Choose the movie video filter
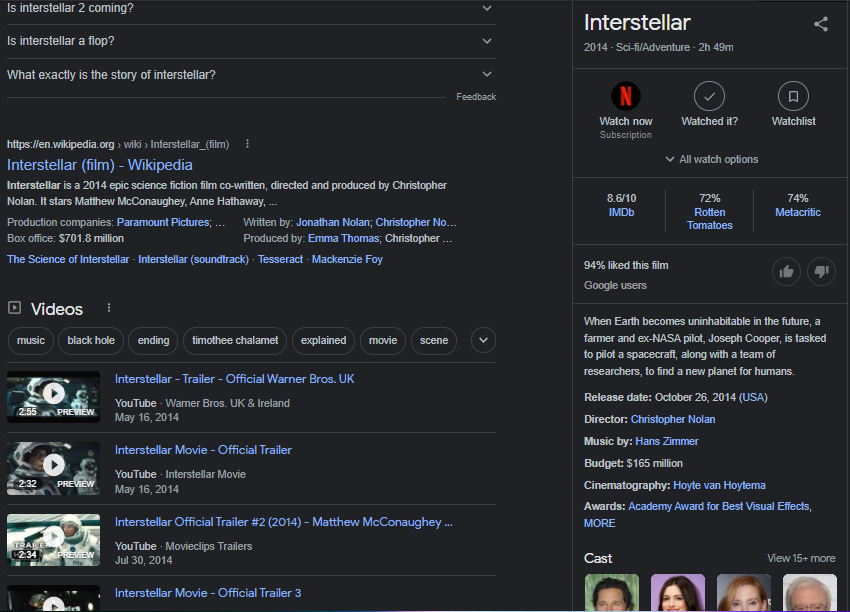Screen dimensions: 850x612 click(383, 340)
